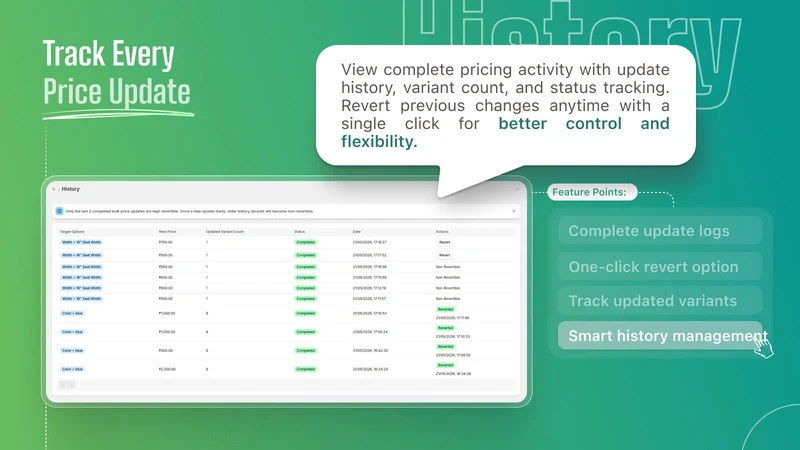Click Completed badge in the ₹700.00 row
800x450 pixels.
(305, 242)
